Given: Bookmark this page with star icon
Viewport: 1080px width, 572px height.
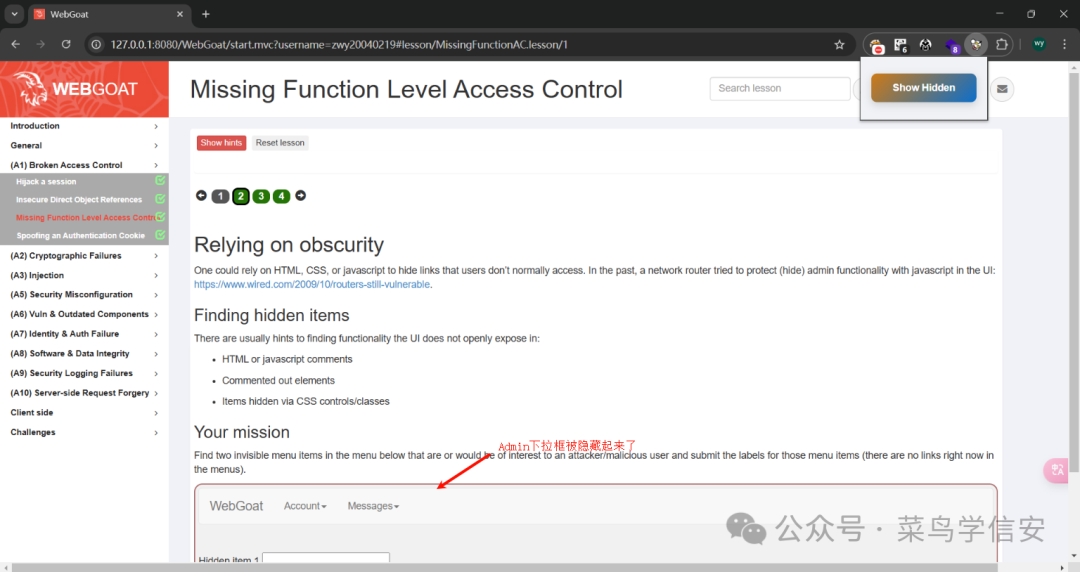Looking at the screenshot, I should click(839, 45).
